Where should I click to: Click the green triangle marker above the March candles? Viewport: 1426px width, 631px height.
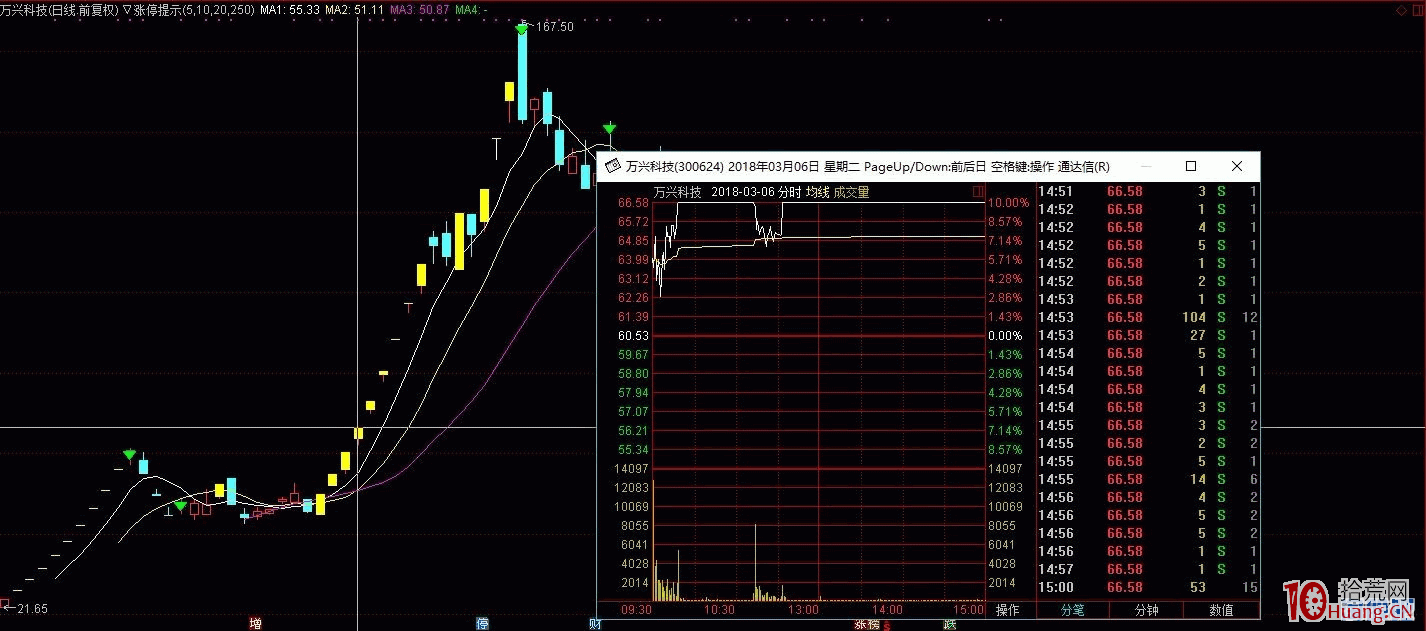tap(609, 128)
